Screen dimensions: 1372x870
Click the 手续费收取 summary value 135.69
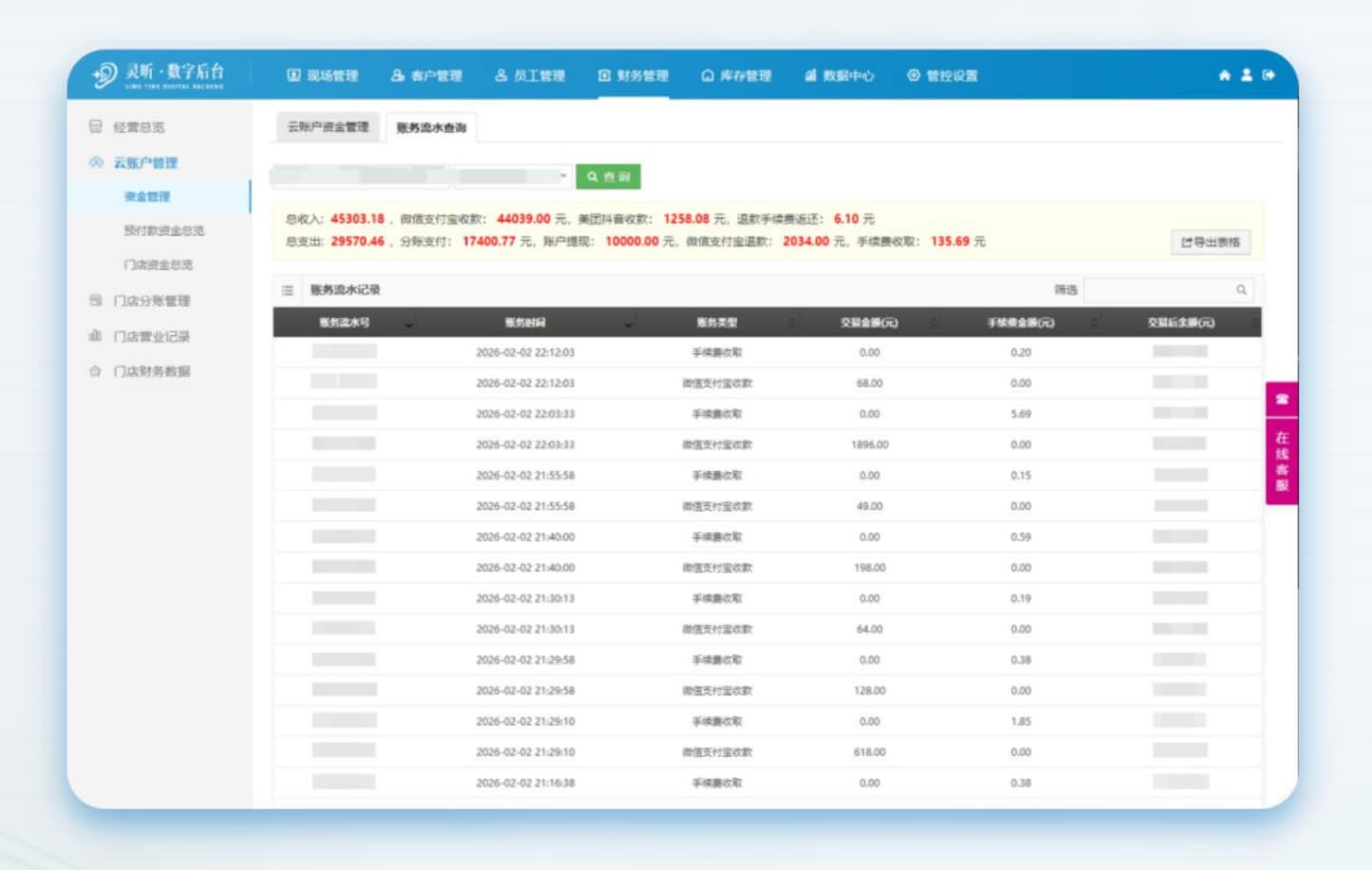[950, 242]
